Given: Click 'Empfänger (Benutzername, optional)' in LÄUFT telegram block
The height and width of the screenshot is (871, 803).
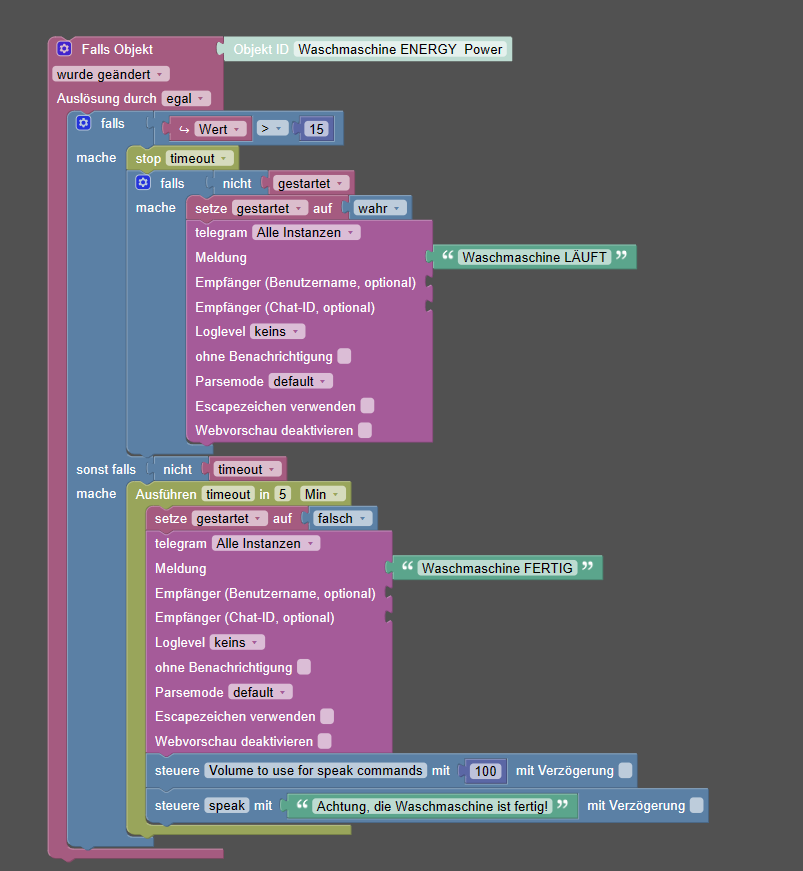Looking at the screenshot, I should click(x=305, y=283).
